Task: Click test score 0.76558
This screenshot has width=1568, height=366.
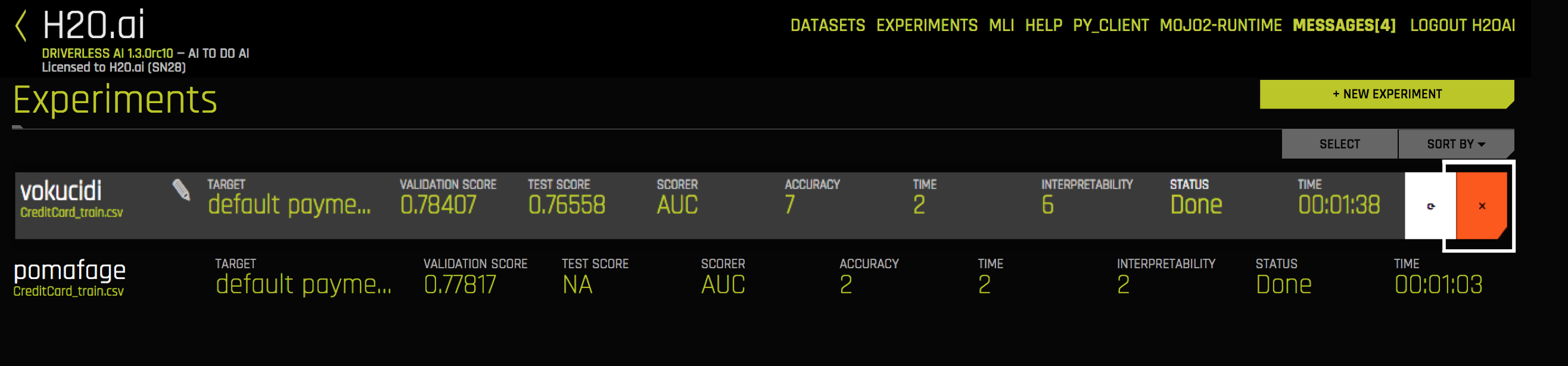Action: pos(567,205)
